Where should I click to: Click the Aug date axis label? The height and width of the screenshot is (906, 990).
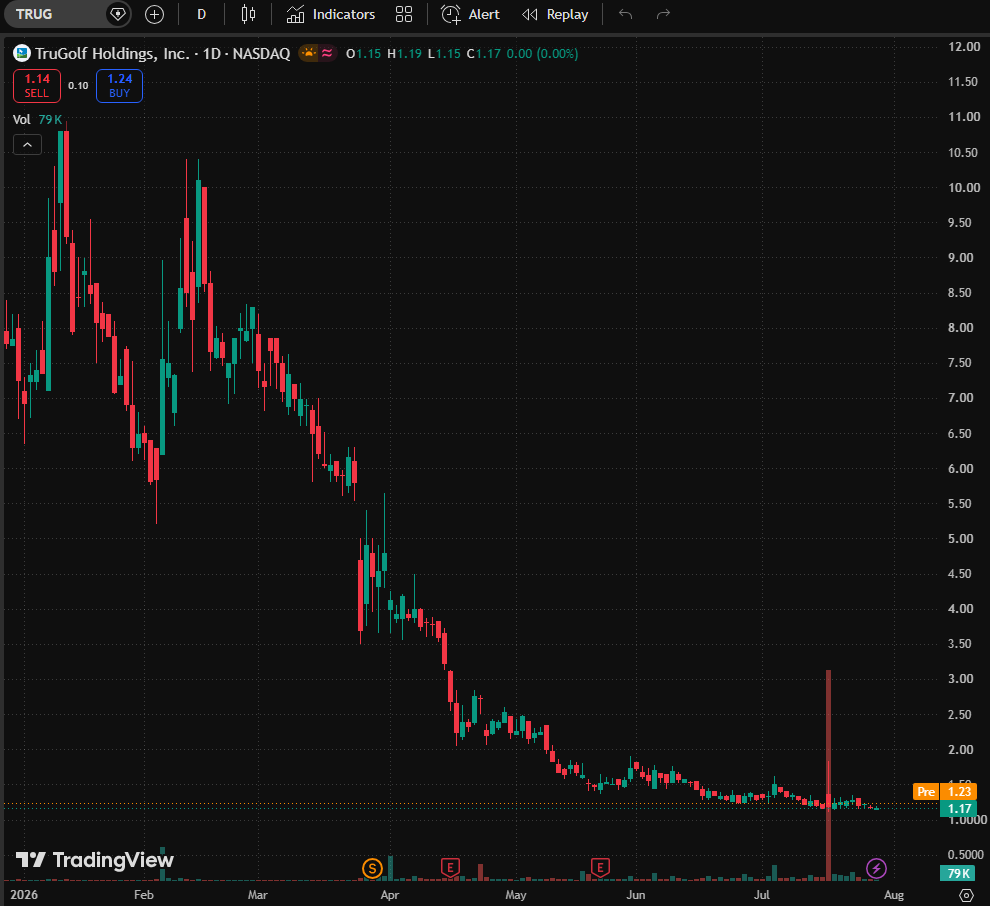click(x=893, y=895)
